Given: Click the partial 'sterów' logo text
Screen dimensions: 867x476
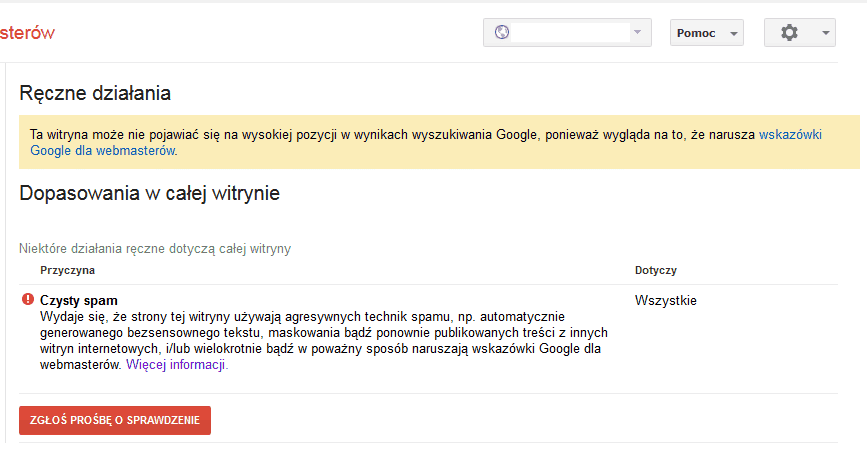Looking at the screenshot, I should (x=27, y=33).
